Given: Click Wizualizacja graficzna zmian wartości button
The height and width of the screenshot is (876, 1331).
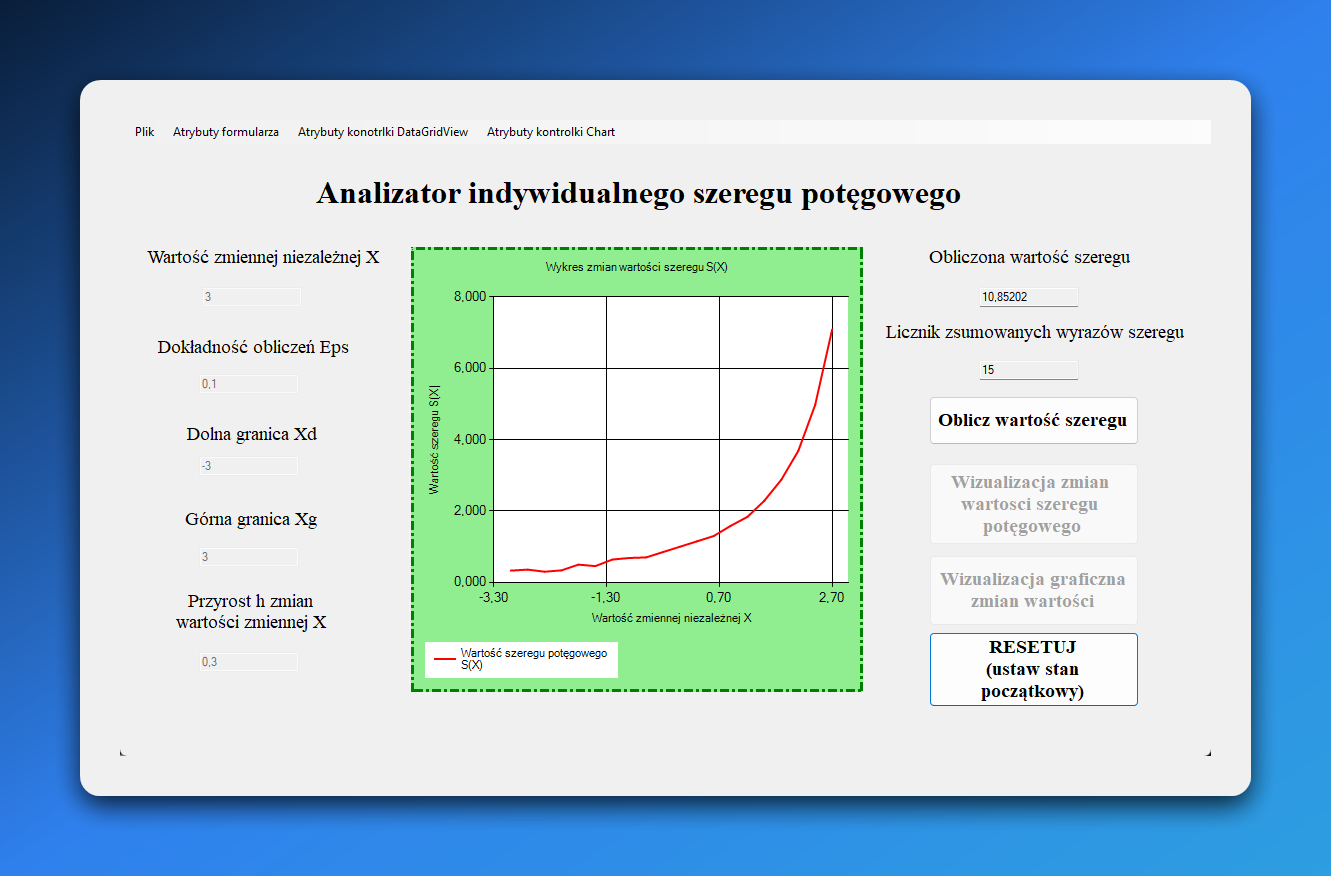Looking at the screenshot, I should pos(1033,590).
